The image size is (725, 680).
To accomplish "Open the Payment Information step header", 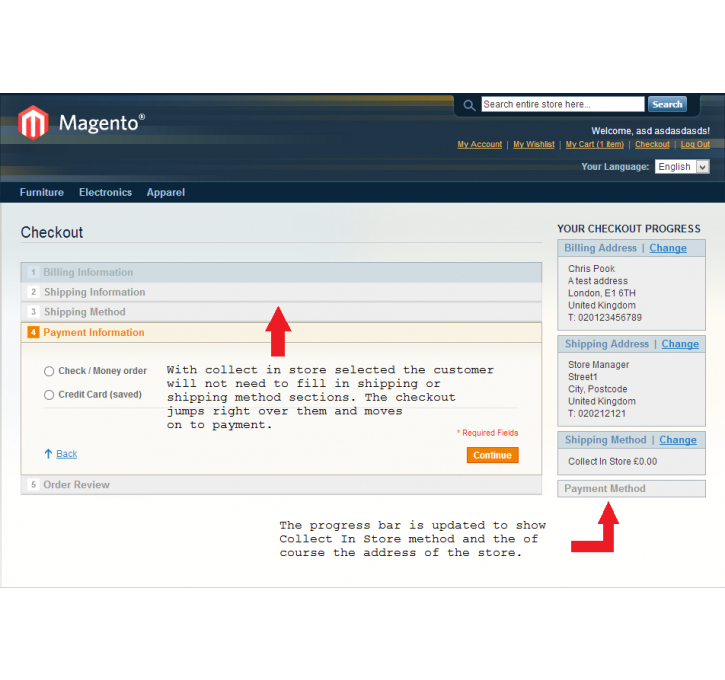I will [x=281, y=332].
